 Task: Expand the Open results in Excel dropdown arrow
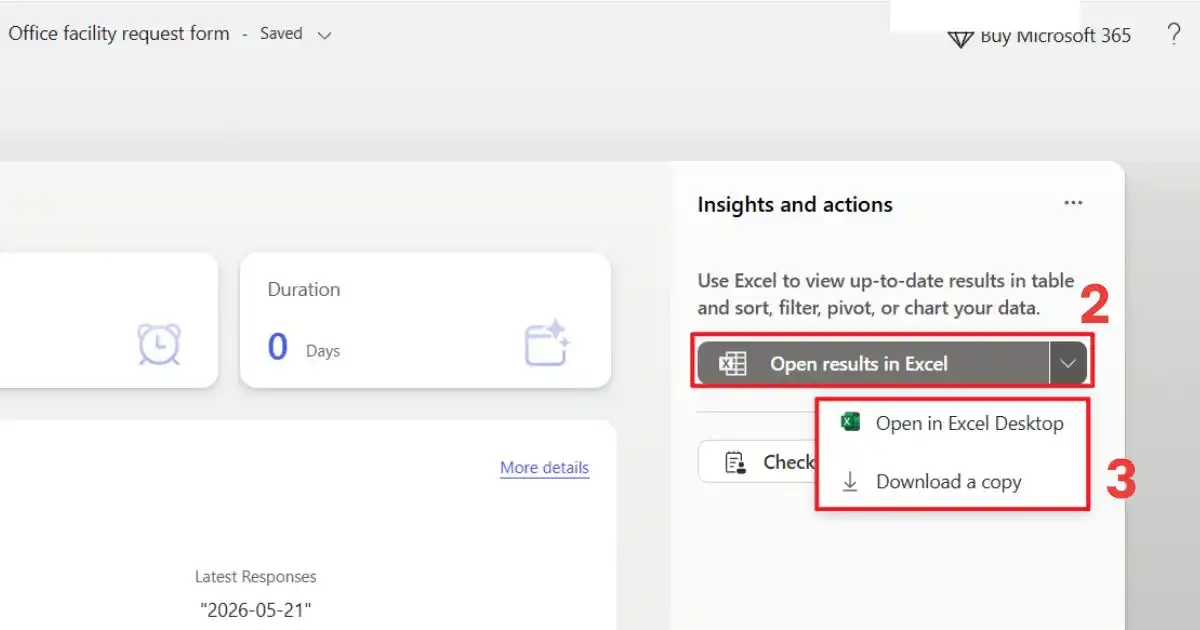point(1068,364)
